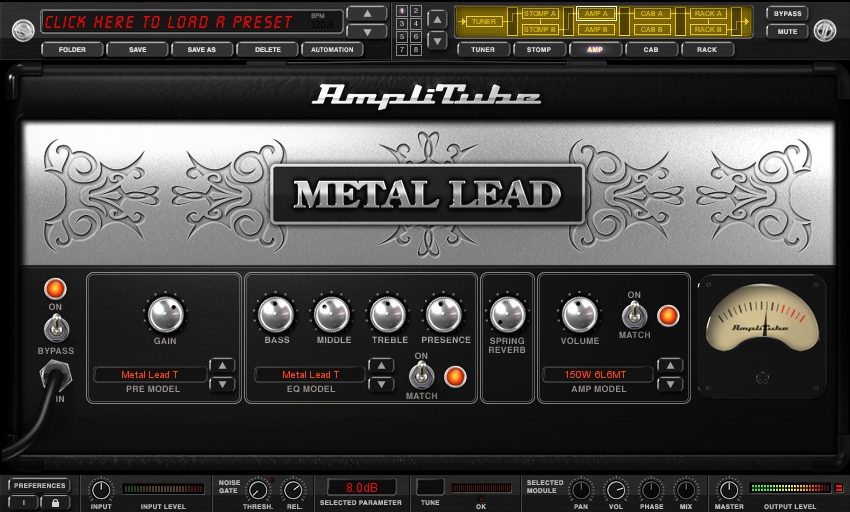Click the padlock icon below Preferences

pos(55,503)
